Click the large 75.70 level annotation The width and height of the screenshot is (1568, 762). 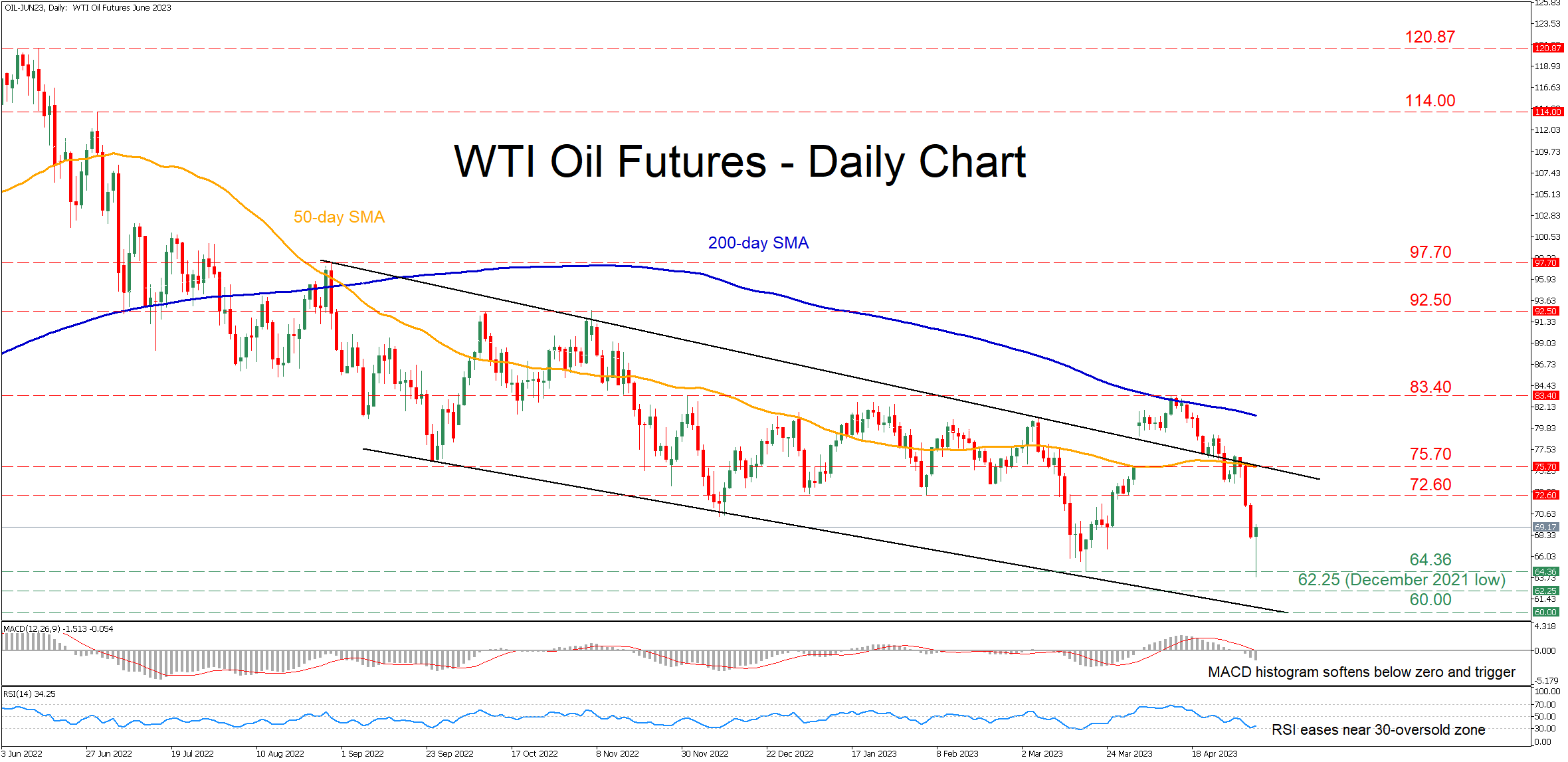tap(1430, 454)
